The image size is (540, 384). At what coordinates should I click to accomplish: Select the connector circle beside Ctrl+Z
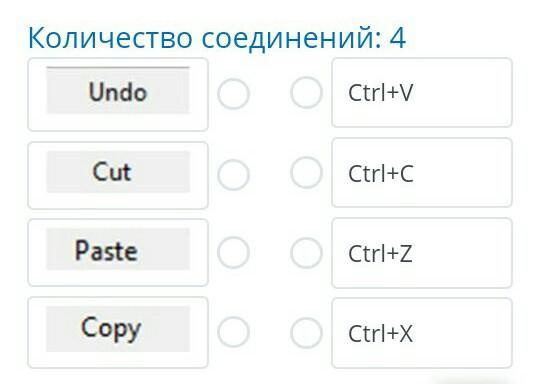[x=306, y=253]
